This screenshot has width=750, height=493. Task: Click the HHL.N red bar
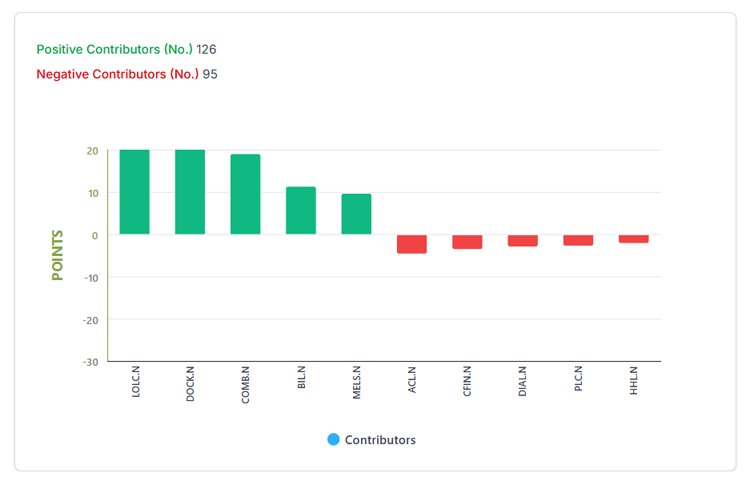point(634,239)
